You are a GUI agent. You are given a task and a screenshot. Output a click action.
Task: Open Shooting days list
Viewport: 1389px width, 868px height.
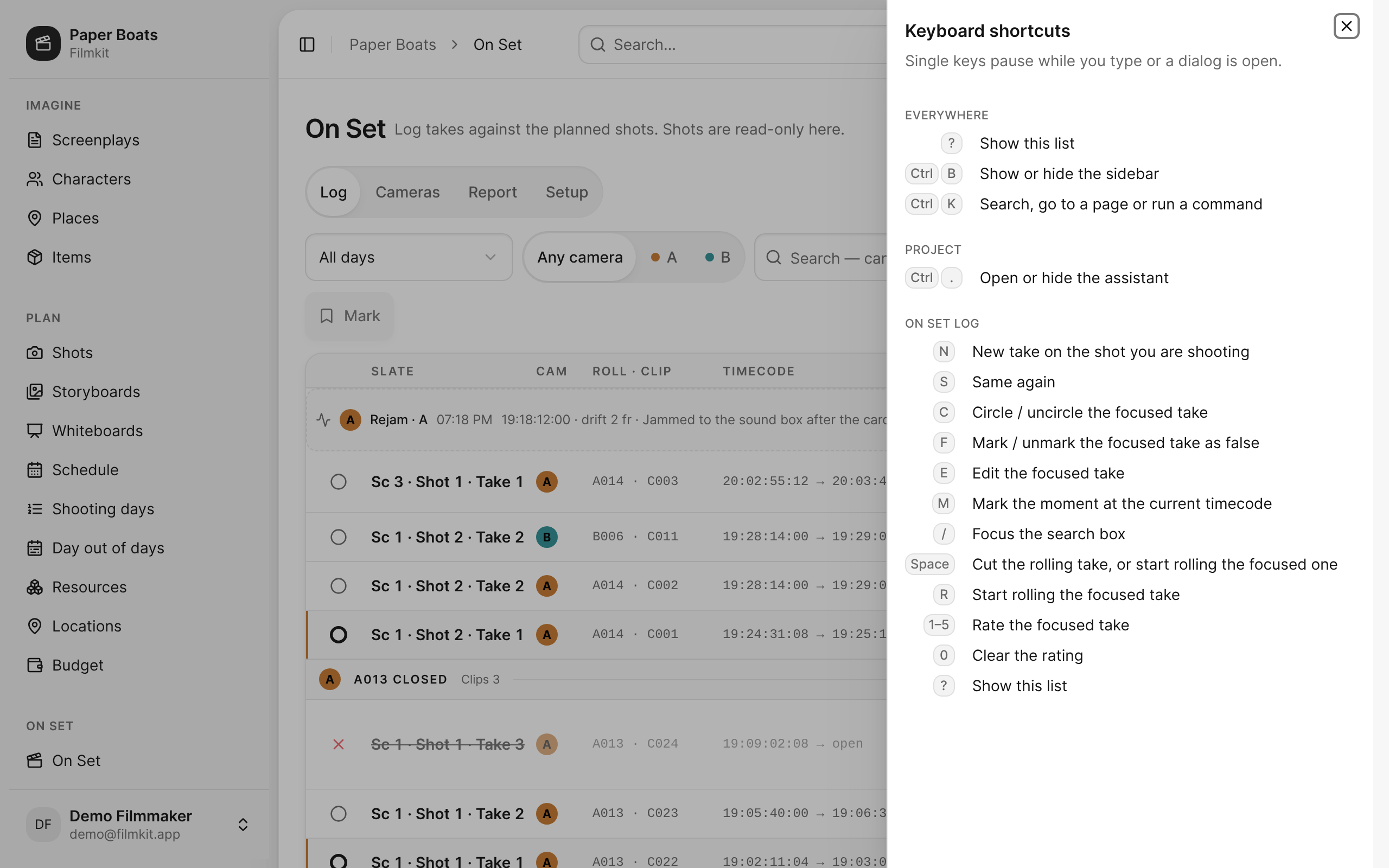(x=139, y=509)
